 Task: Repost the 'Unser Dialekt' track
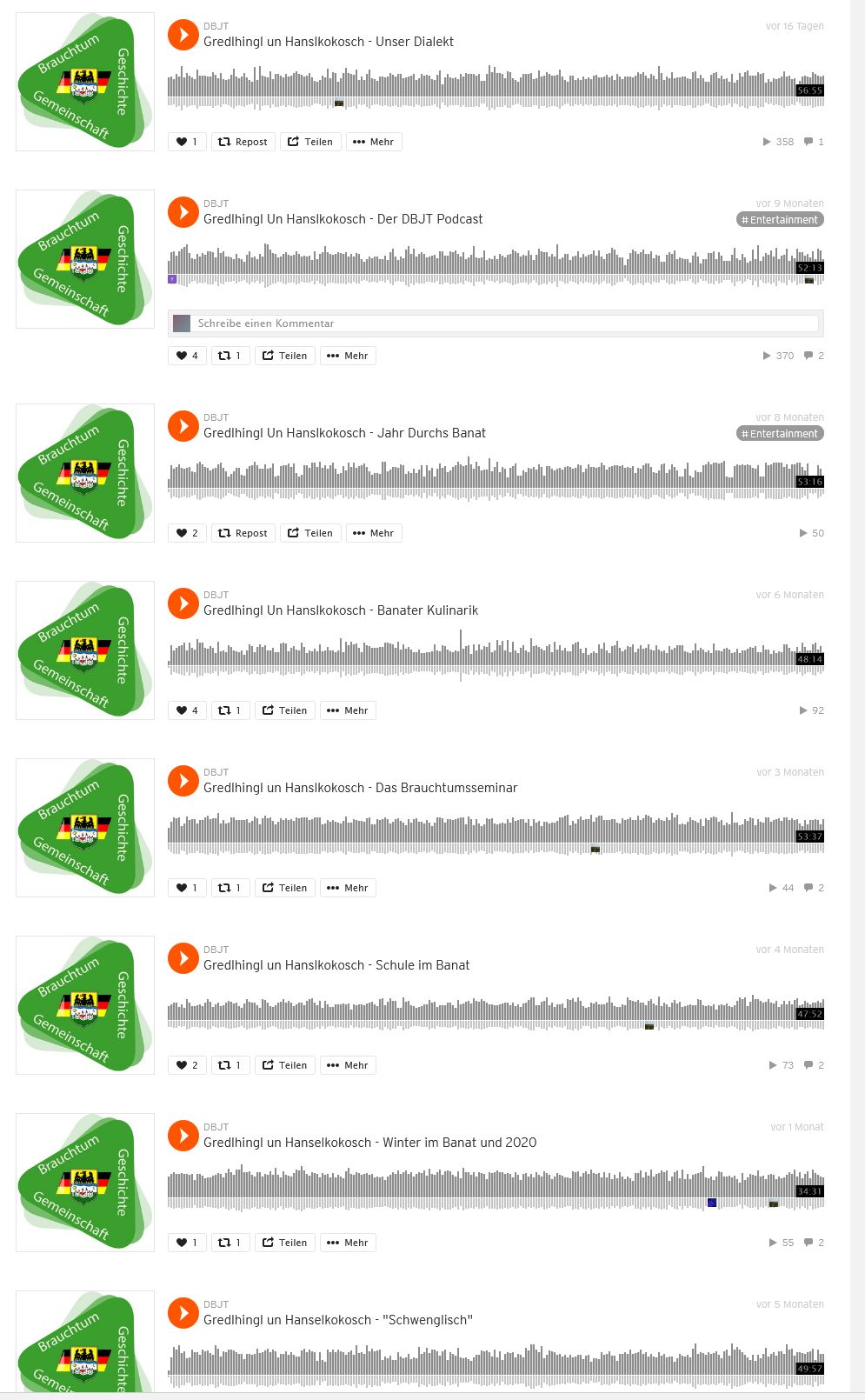[243, 142]
